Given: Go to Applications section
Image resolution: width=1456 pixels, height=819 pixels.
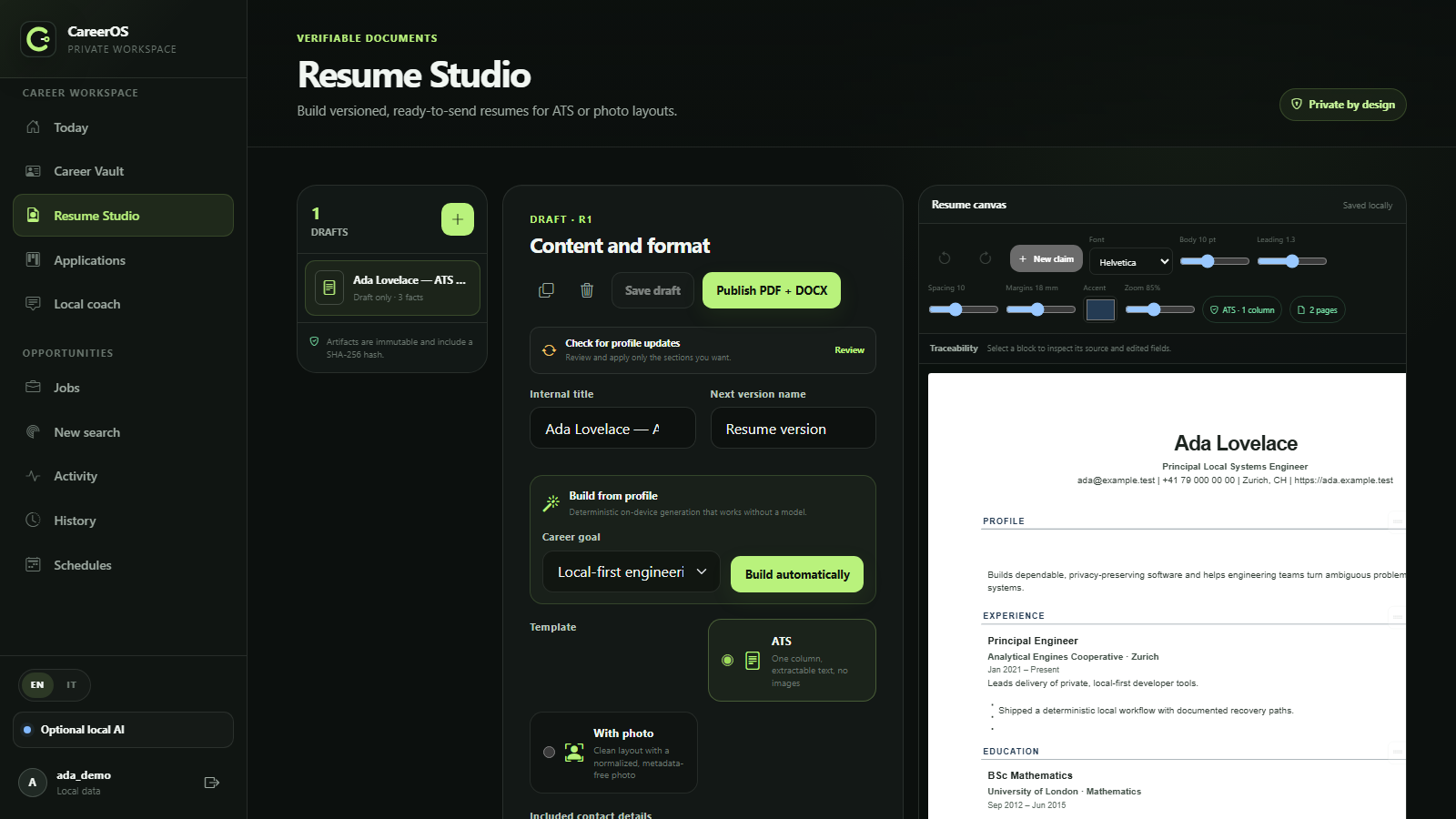Looking at the screenshot, I should (123, 260).
